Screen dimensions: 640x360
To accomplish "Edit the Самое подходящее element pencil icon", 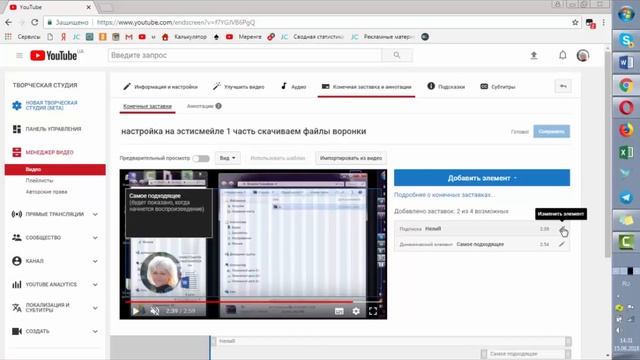I will pyautogui.click(x=562, y=244).
